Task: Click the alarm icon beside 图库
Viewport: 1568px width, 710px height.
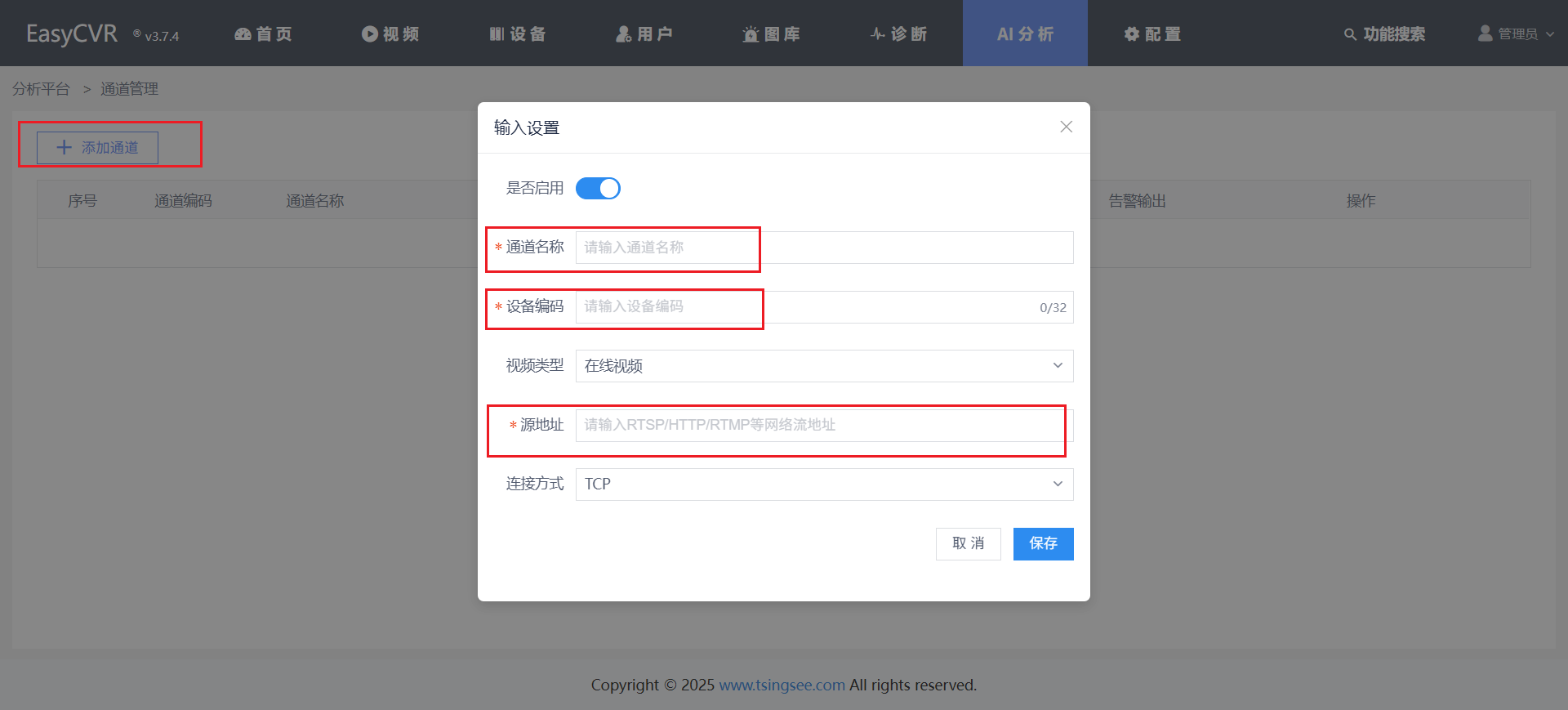Action: [751, 34]
